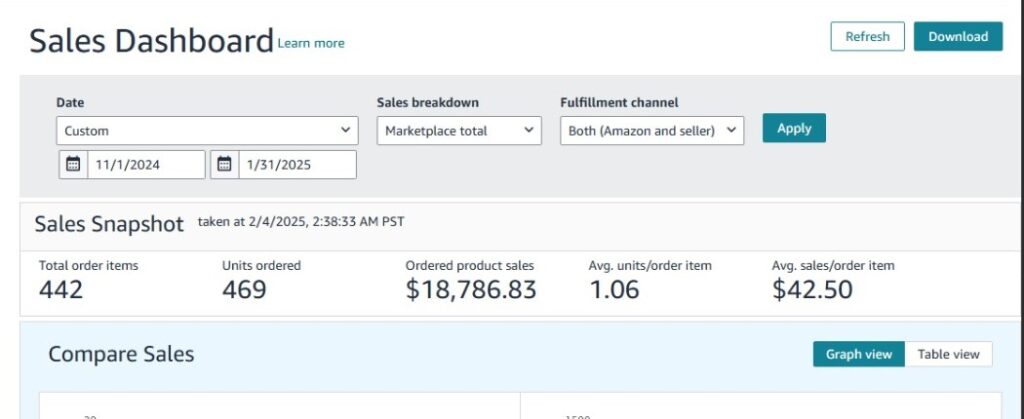1024x419 pixels.
Task: Click the Sales Snapshot timestamp text
Action: (x=301, y=222)
